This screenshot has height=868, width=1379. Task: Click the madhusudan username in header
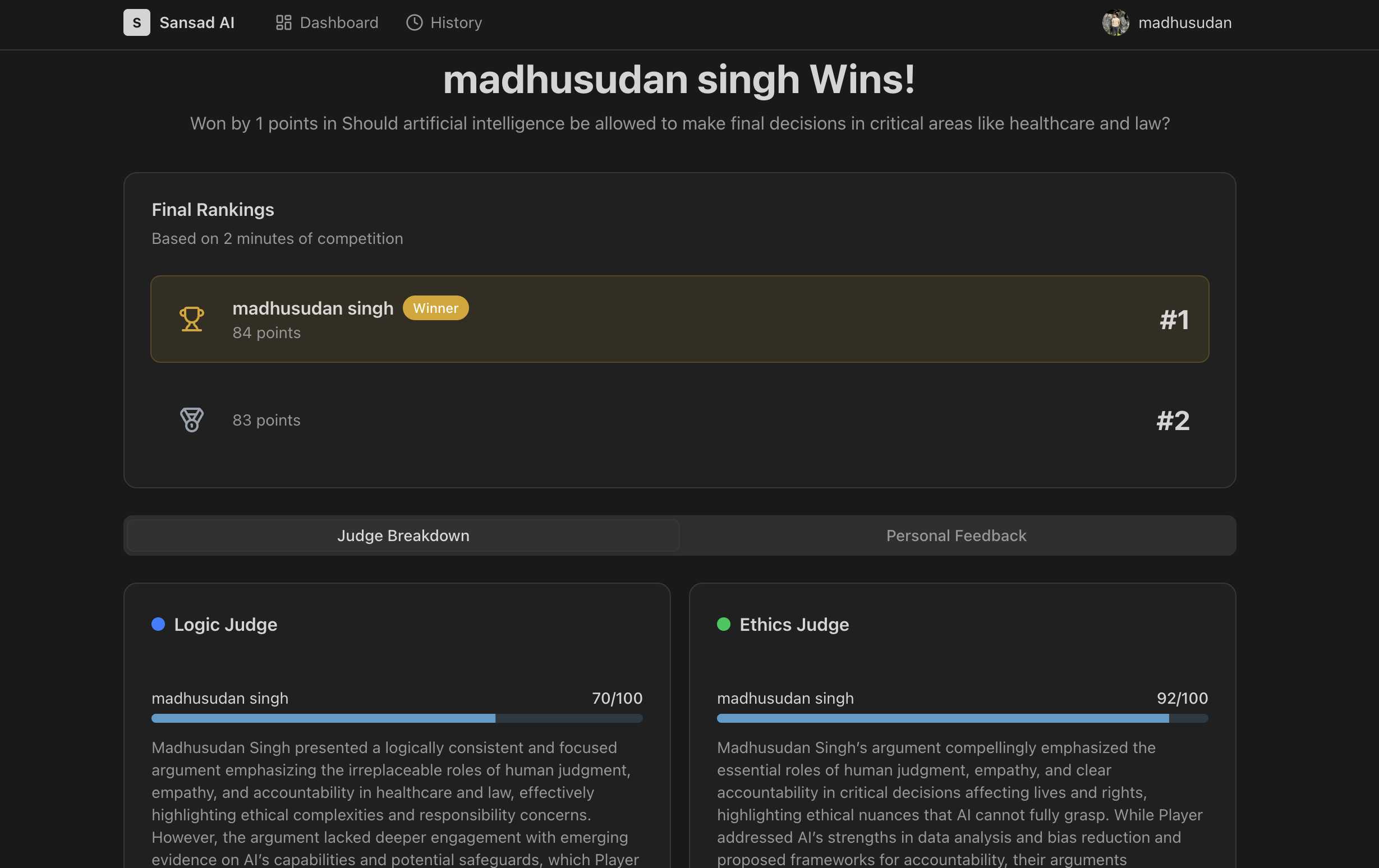(x=1184, y=22)
